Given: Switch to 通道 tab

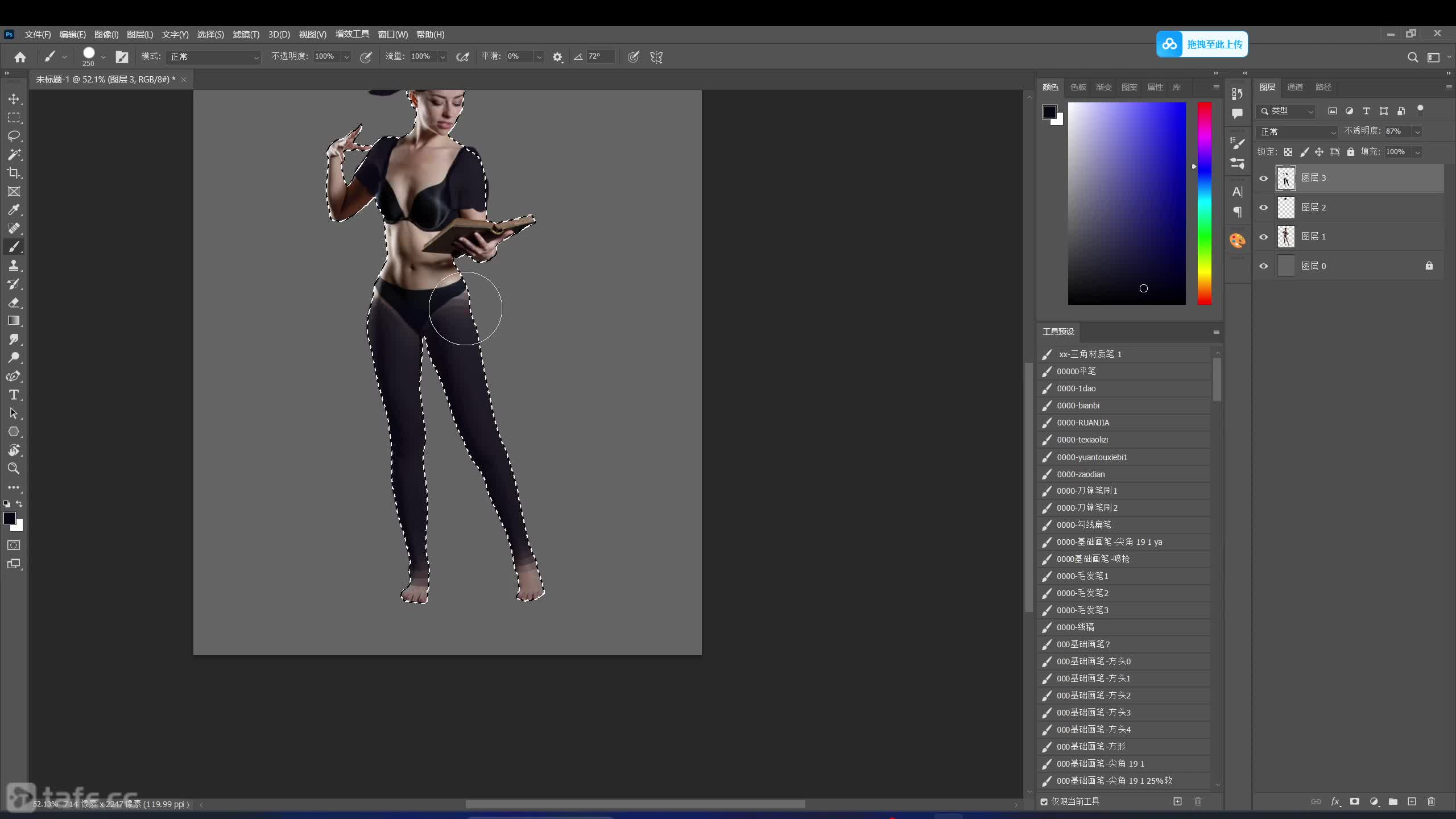Looking at the screenshot, I should point(1295,87).
